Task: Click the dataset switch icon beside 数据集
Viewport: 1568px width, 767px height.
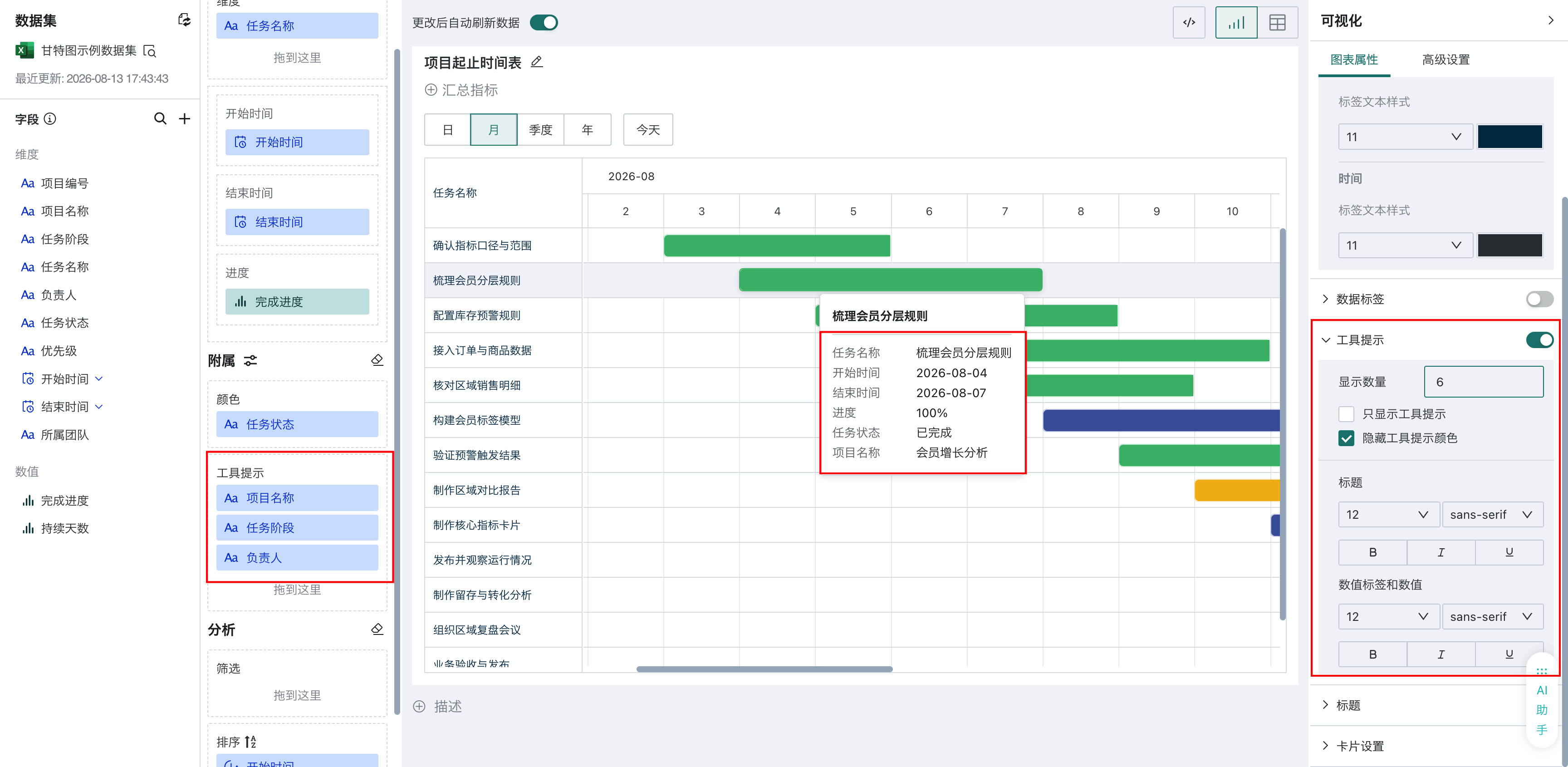Action: coord(184,20)
